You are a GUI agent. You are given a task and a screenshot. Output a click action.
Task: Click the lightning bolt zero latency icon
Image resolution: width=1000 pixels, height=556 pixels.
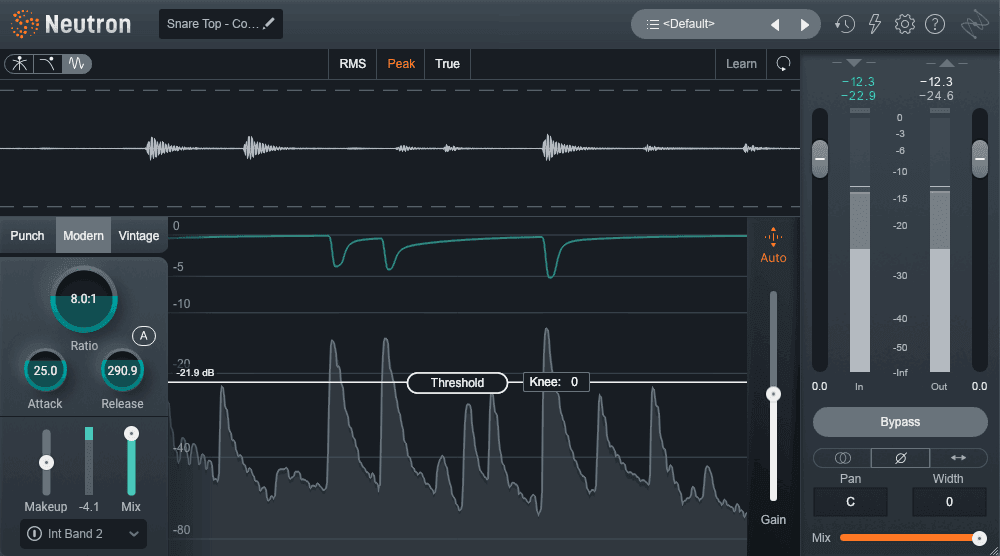[874, 24]
